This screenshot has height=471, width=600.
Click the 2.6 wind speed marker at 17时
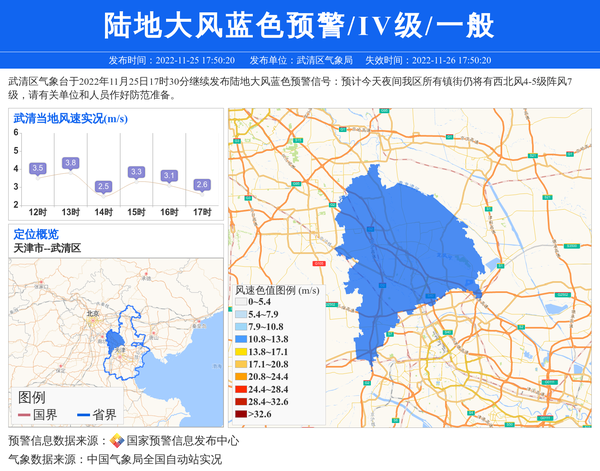coord(202,184)
